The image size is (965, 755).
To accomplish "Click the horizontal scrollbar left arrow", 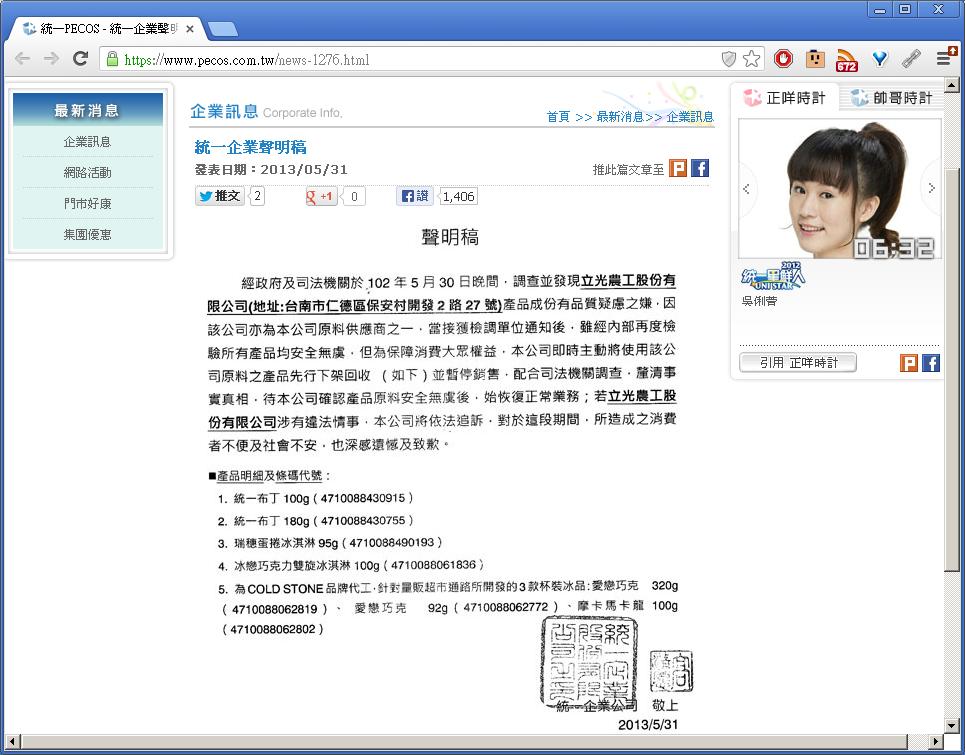I will pyautogui.click(x=12, y=741).
